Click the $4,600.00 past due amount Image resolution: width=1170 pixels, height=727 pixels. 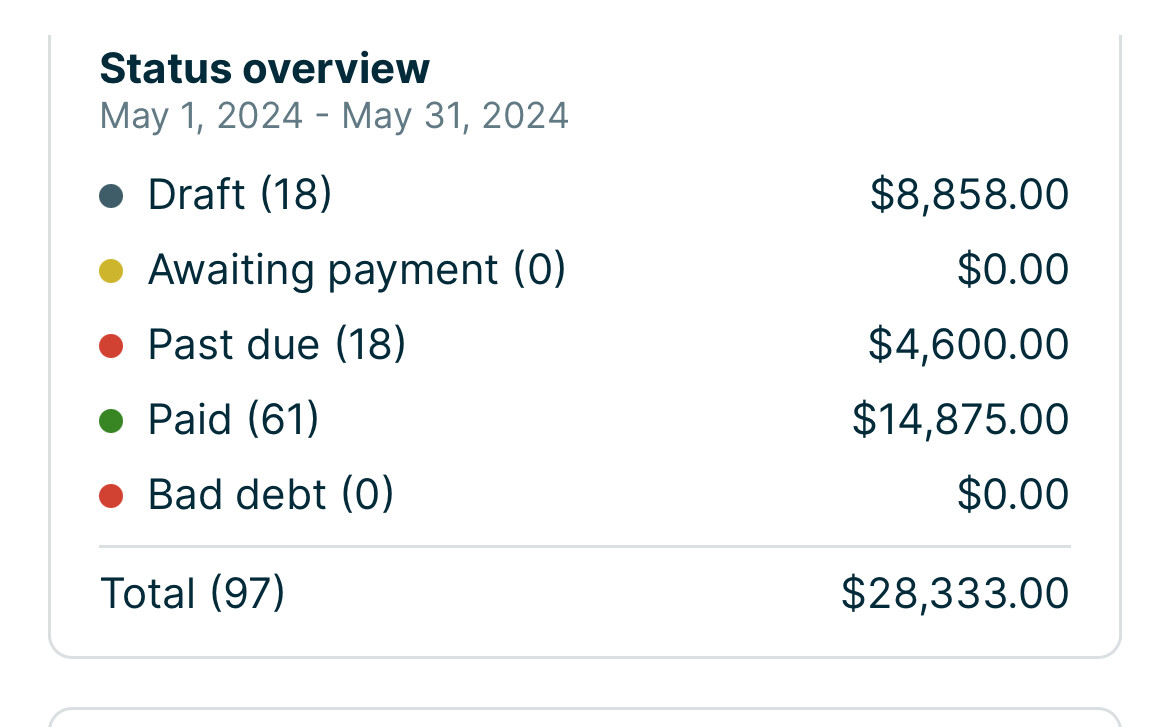pos(969,345)
